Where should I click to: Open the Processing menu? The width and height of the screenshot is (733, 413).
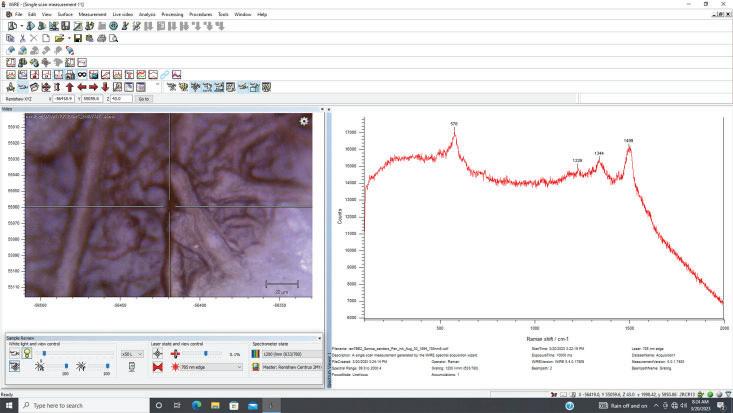click(x=172, y=14)
